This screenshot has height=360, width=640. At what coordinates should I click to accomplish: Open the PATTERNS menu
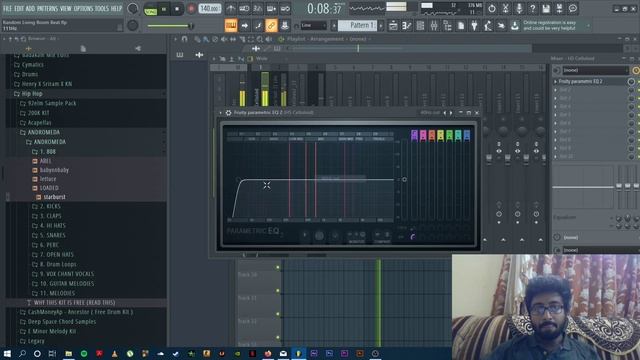(47, 9)
